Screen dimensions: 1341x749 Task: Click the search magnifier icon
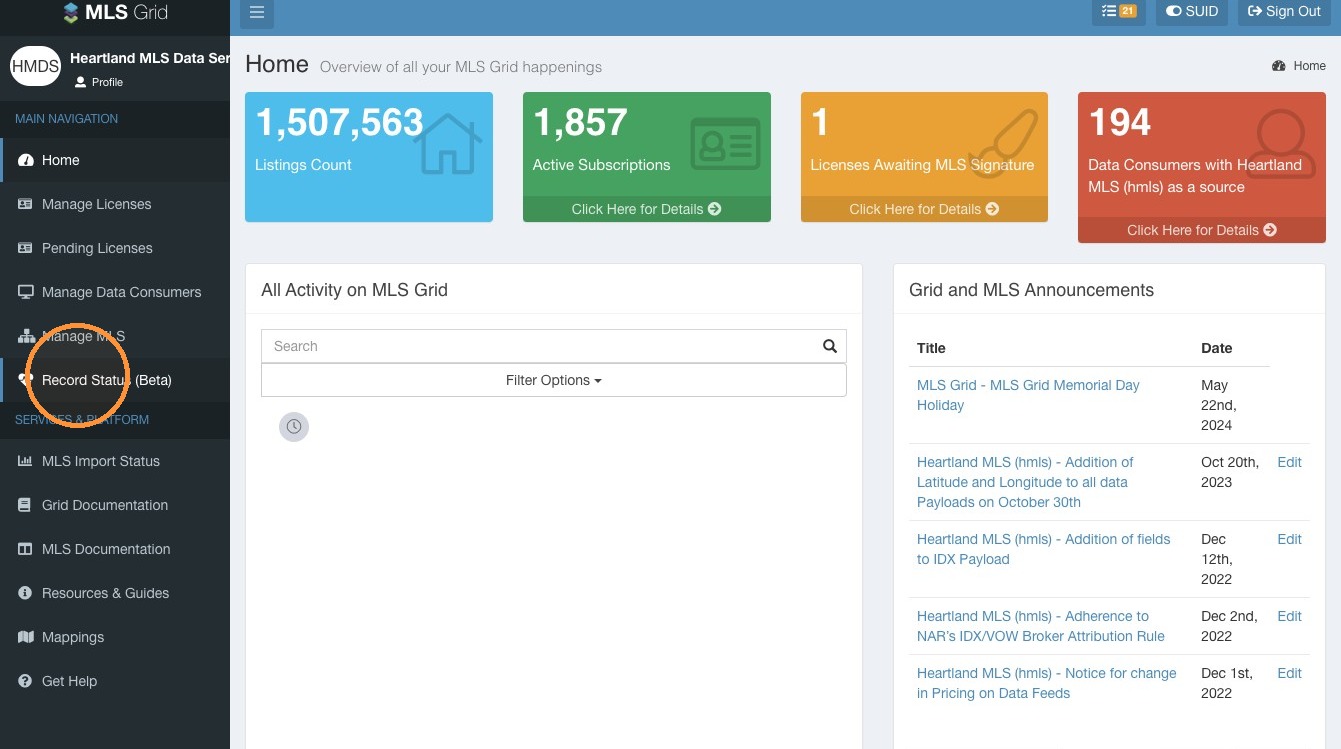pyautogui.click(x=830, y=346)
